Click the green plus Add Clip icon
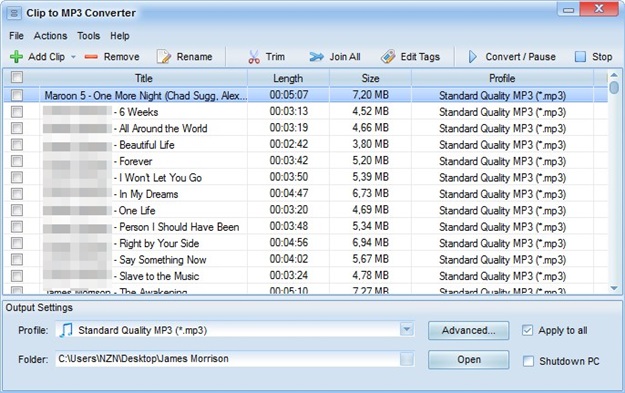 pos(16,57)
